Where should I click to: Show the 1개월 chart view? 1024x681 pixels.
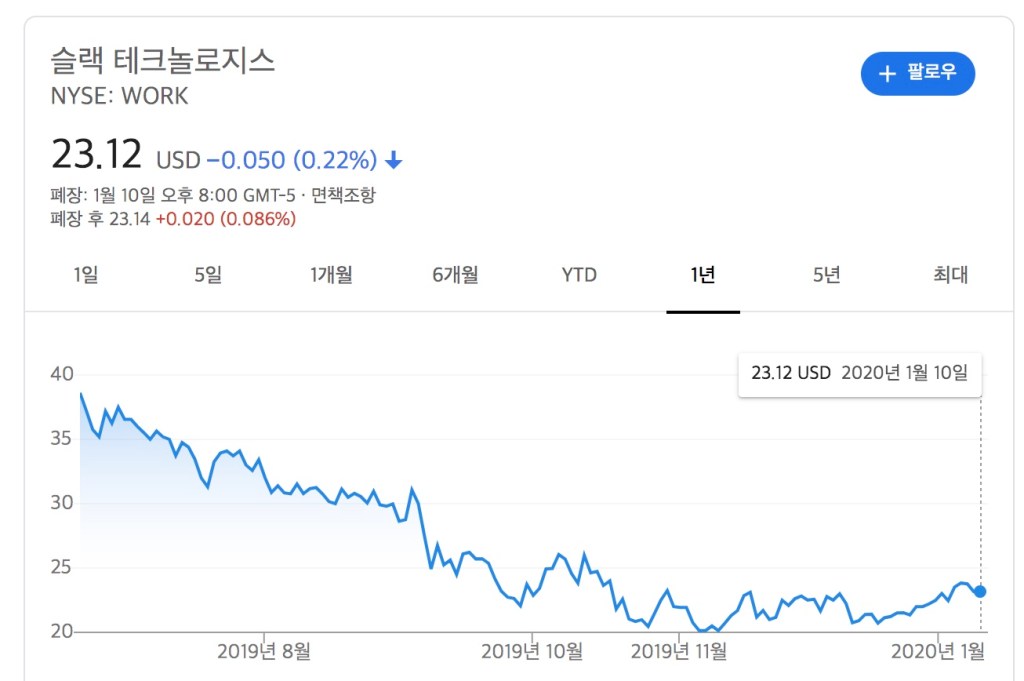331,275
